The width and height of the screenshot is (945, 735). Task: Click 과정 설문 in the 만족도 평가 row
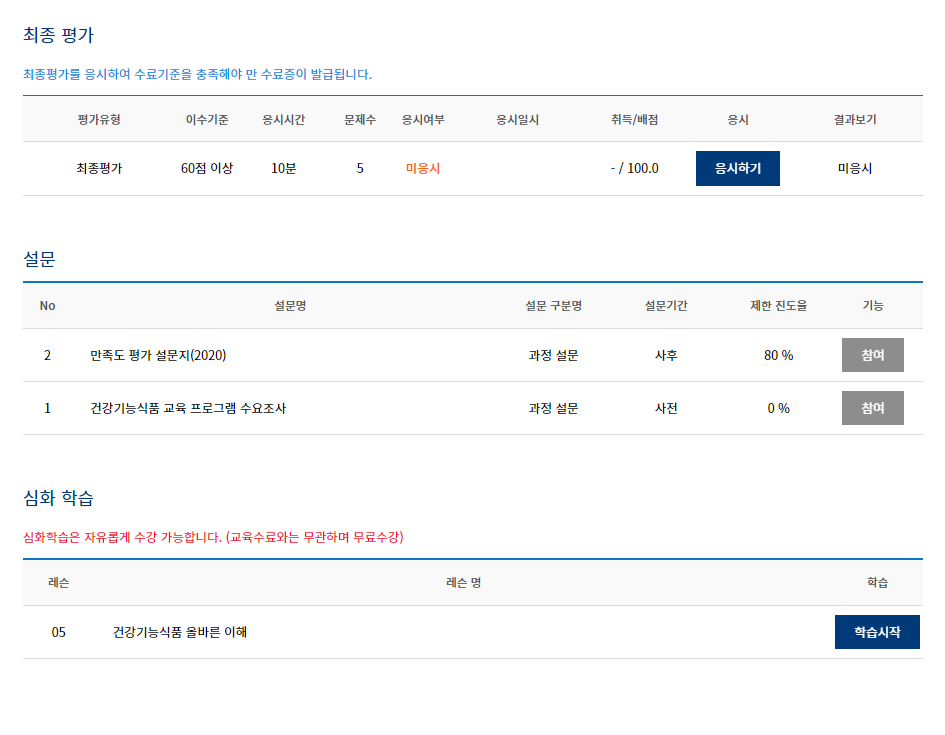click(553, 355)
